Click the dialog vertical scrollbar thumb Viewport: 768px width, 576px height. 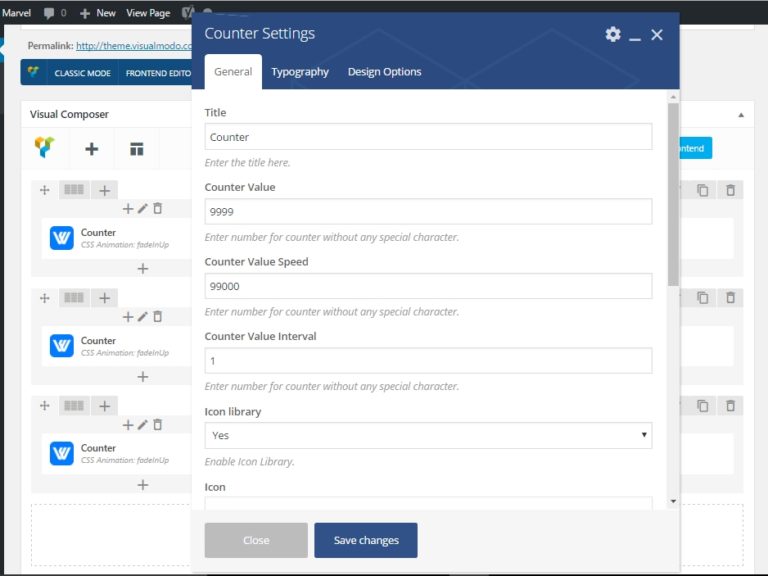coord(673,194)
